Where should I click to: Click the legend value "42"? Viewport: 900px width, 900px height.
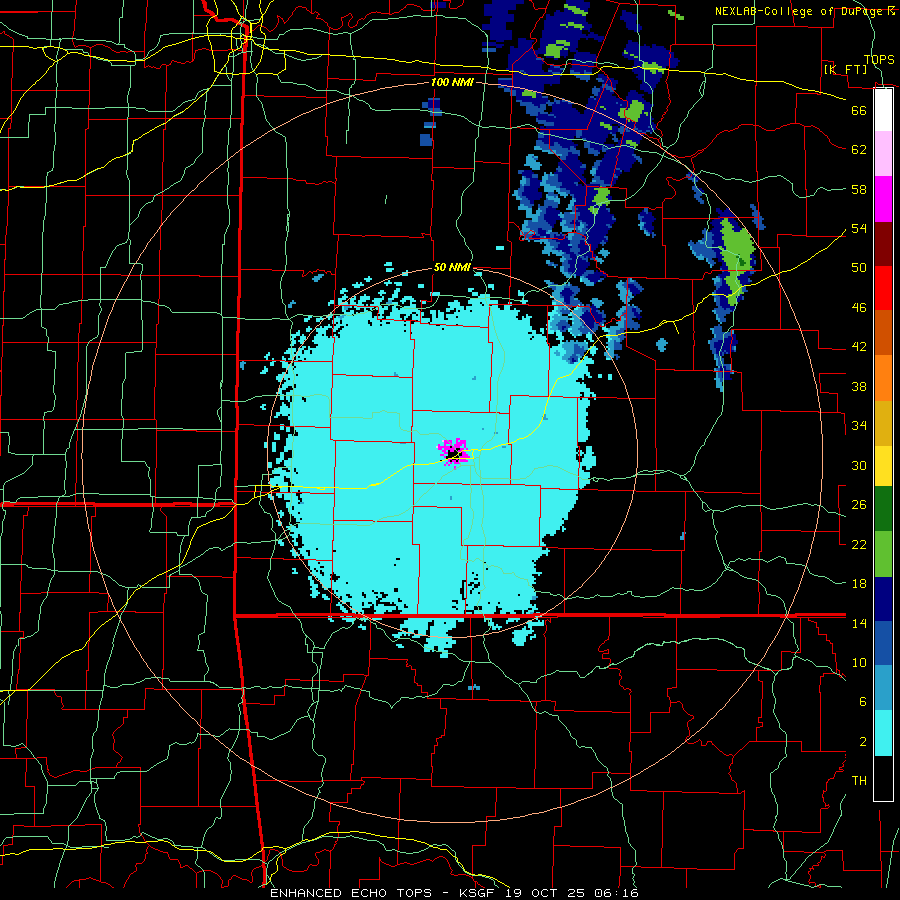coord(859,347)
